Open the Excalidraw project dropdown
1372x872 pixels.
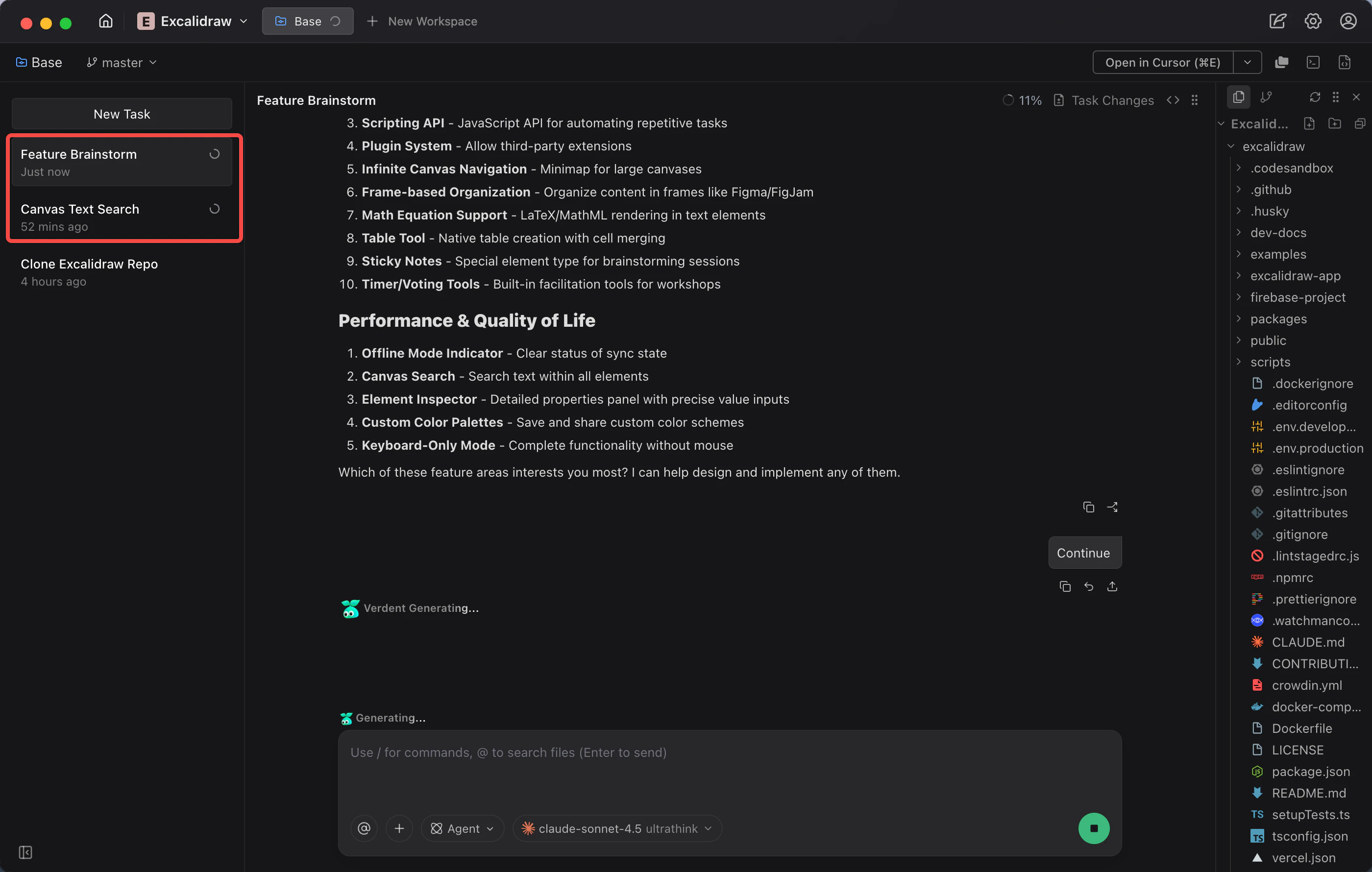(193, 21)
